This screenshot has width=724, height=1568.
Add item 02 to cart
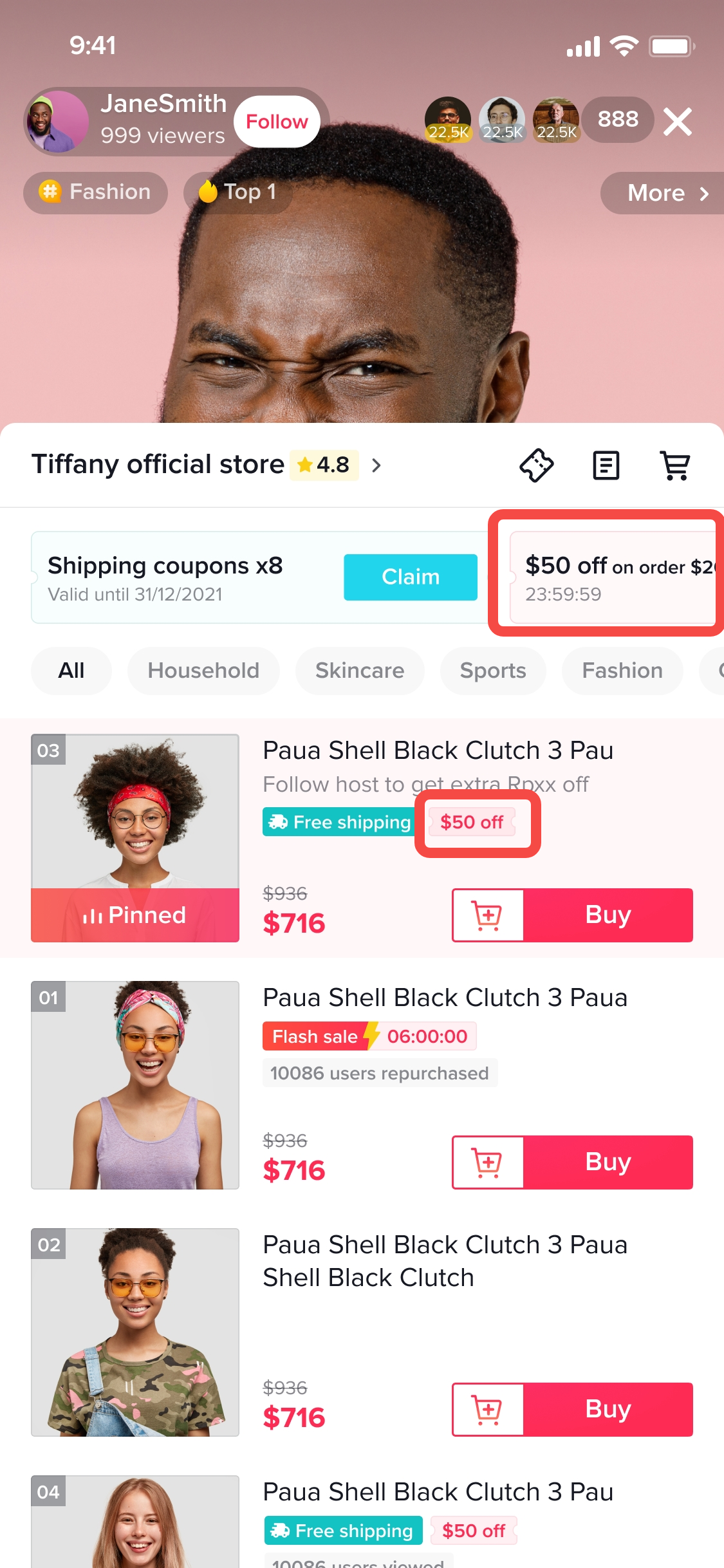click(x=488, y=1409)
